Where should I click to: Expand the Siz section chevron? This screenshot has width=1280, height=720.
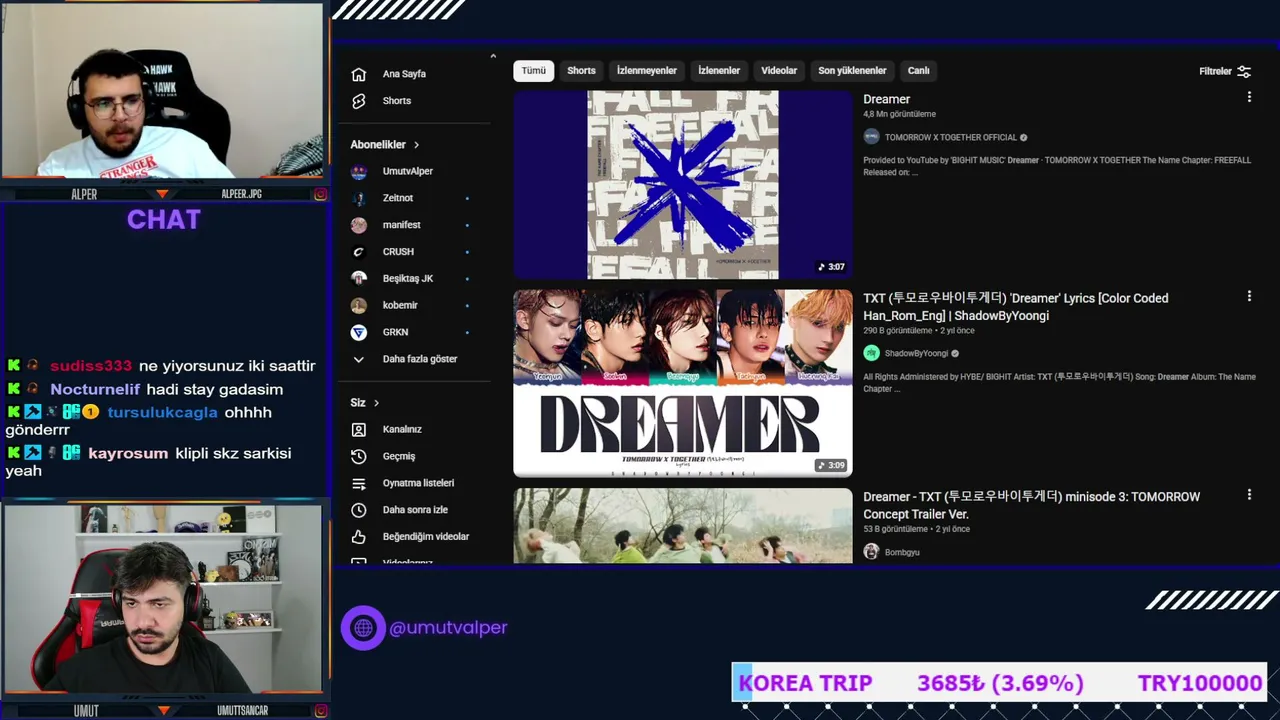pyautogui.click(x=376, y=403)
